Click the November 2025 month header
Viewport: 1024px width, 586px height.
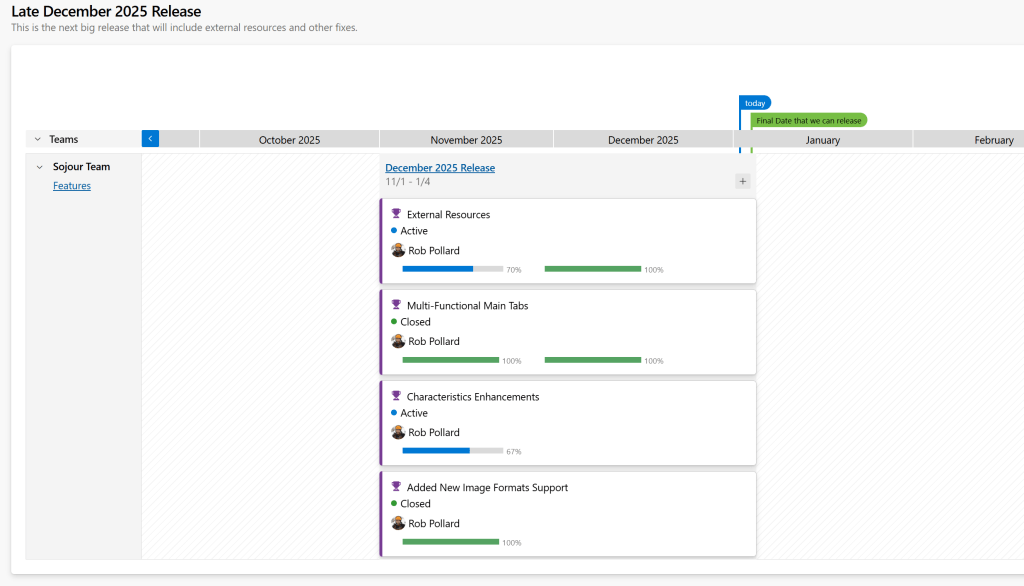(x=466, y=140)
